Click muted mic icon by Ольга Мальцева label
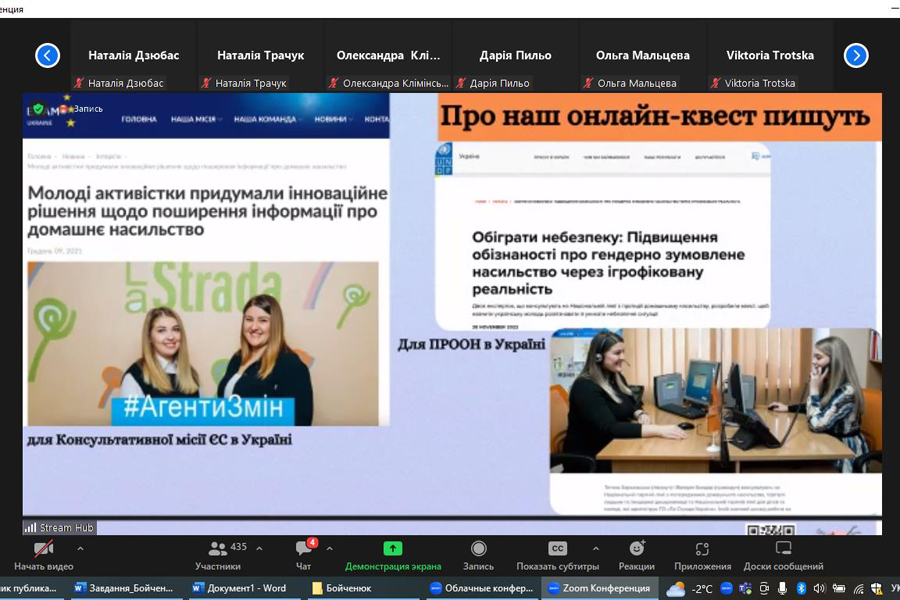This screenshot has width=900, height=600. [588, 83]
